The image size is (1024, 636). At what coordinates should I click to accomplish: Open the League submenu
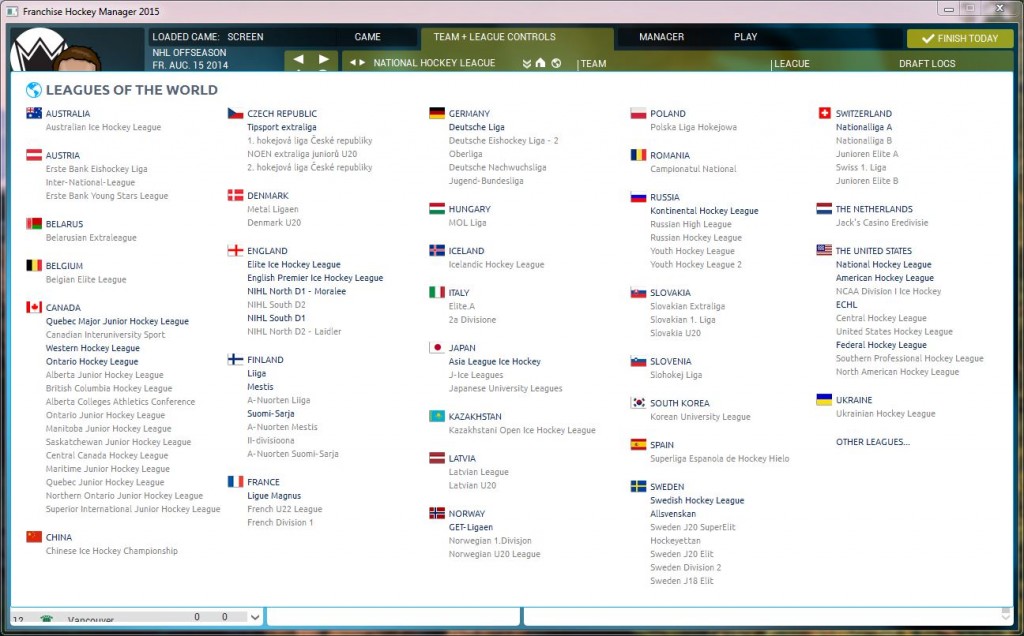(x=791, y=63)
